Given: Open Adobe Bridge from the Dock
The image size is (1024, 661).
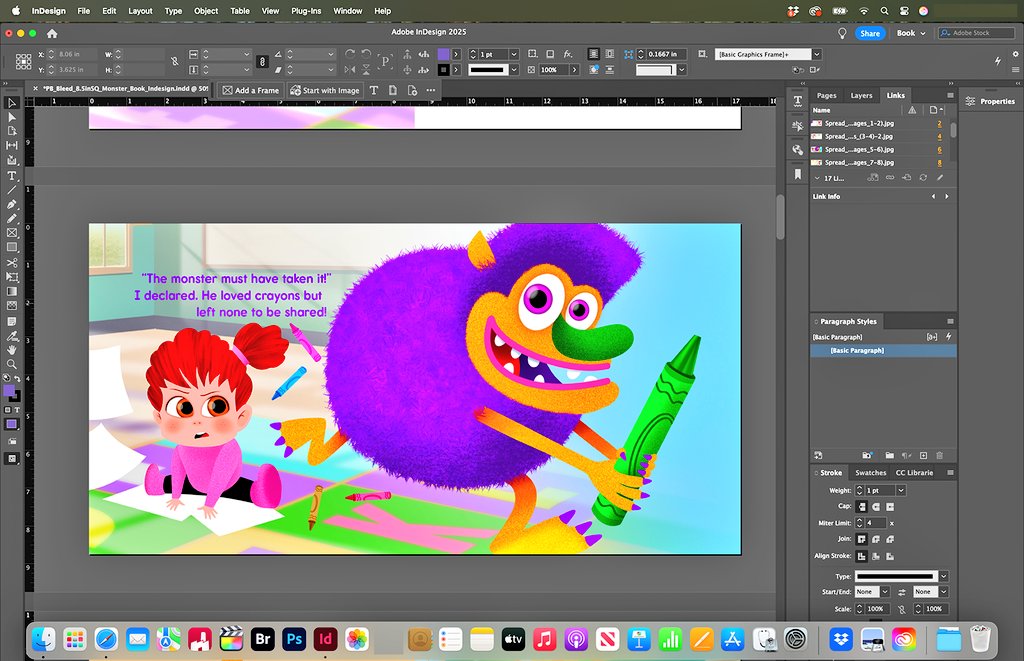Looking at the screenshot, I should click(263, 639).
